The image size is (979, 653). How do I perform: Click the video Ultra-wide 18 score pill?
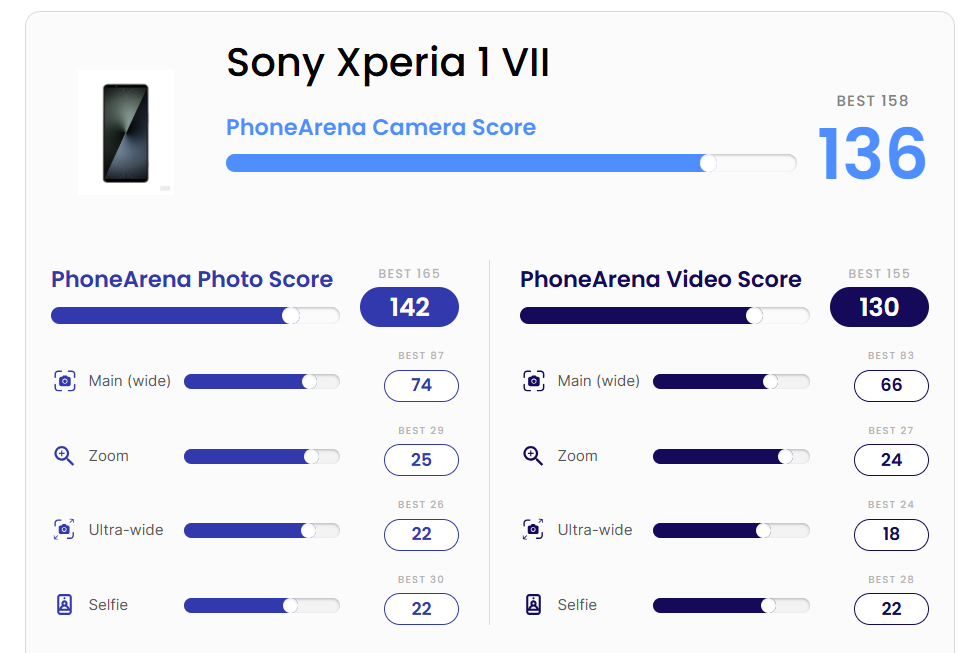tap(891, 534)
